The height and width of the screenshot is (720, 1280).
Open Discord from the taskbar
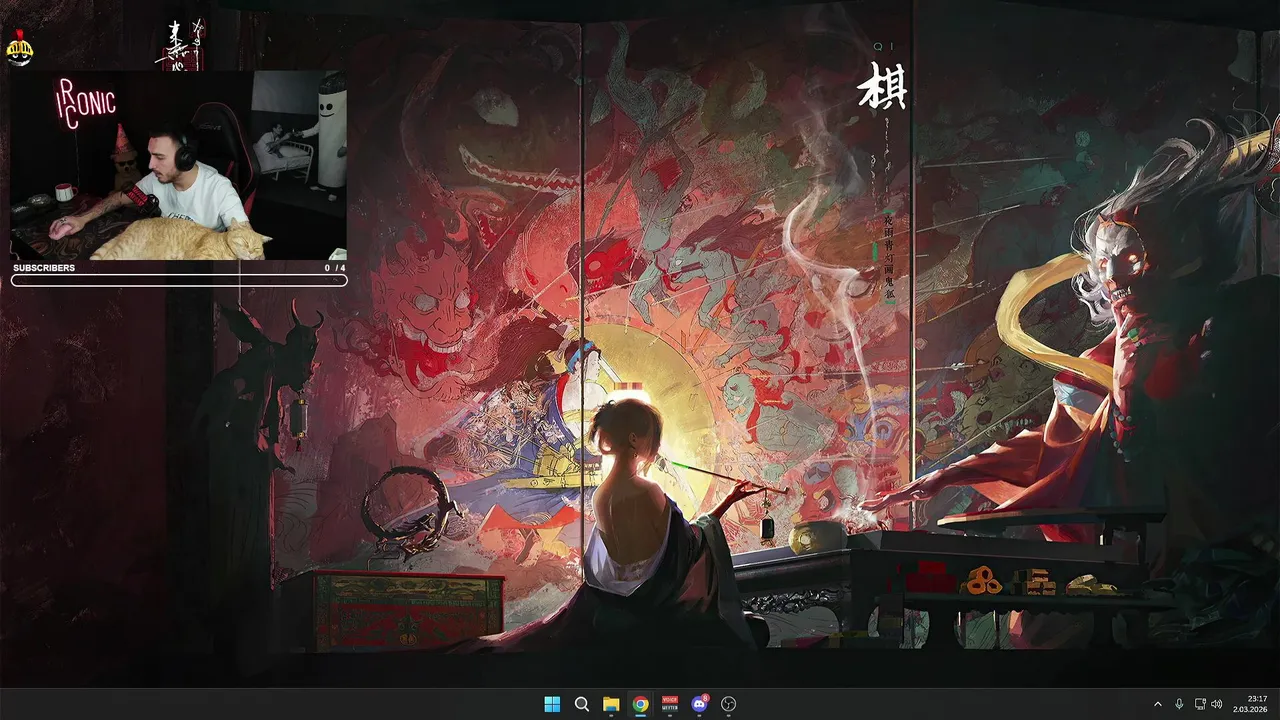coord(699,704)
